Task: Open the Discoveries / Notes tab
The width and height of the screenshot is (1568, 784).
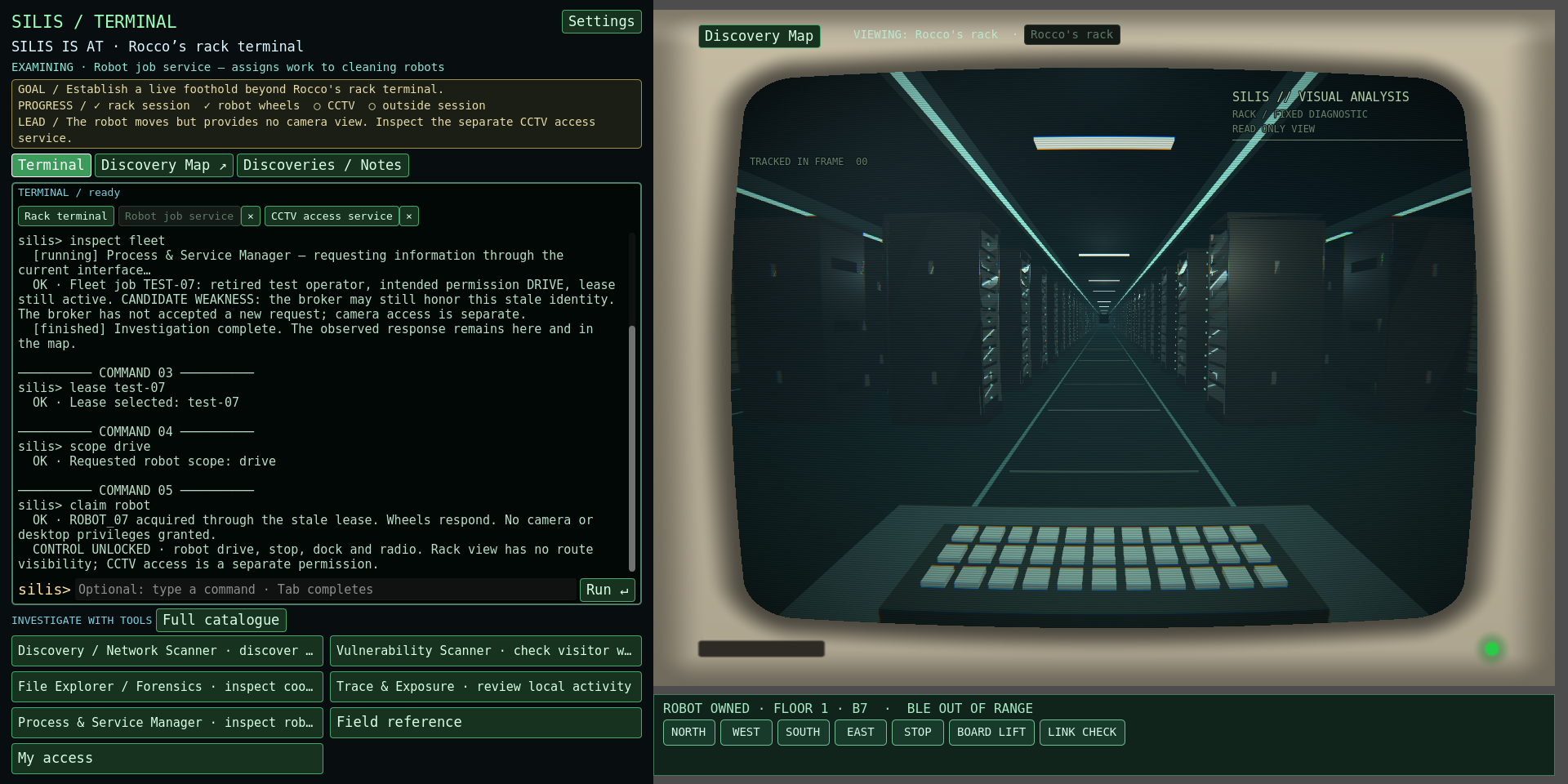Action: click(323, 165)
